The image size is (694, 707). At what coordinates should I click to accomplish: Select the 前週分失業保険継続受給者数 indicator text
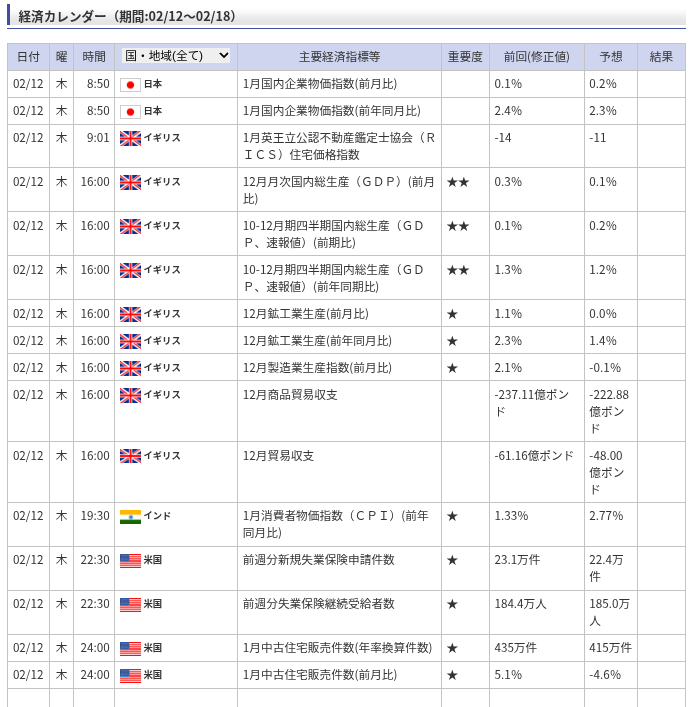[318, 604]
